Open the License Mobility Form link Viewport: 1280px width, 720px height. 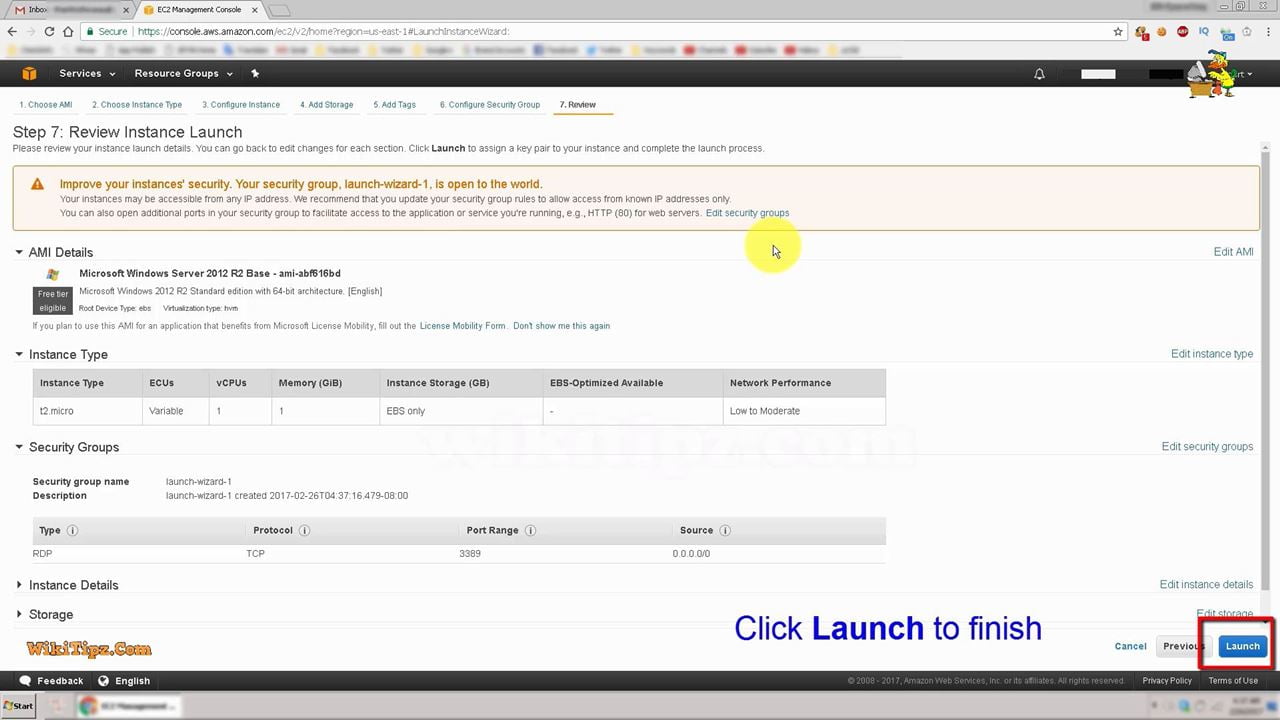point(462,326)
